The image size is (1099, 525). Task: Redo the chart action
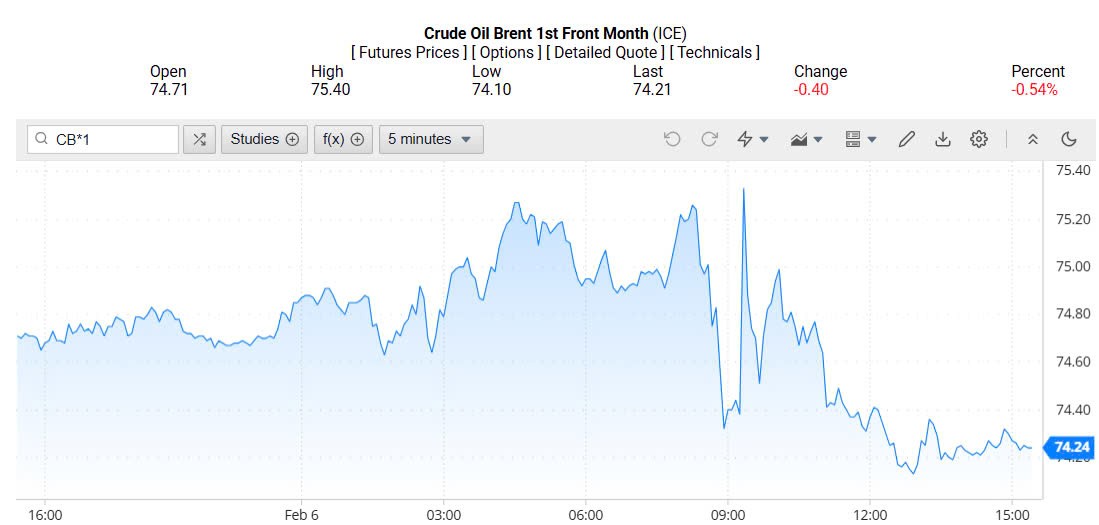(709, 139)
